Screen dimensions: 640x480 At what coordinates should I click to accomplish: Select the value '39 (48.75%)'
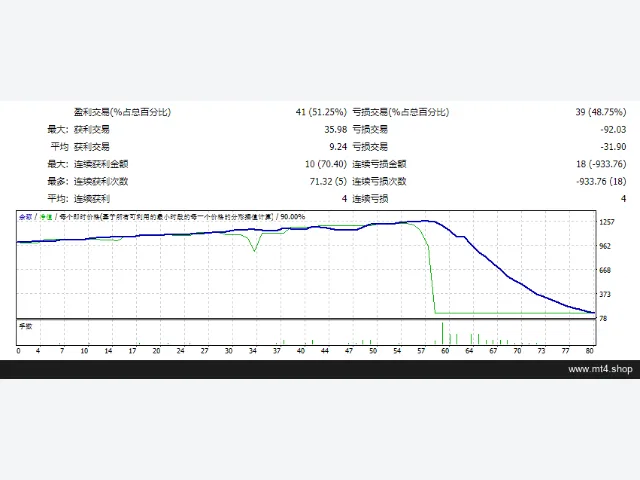(x=600, y=112)
